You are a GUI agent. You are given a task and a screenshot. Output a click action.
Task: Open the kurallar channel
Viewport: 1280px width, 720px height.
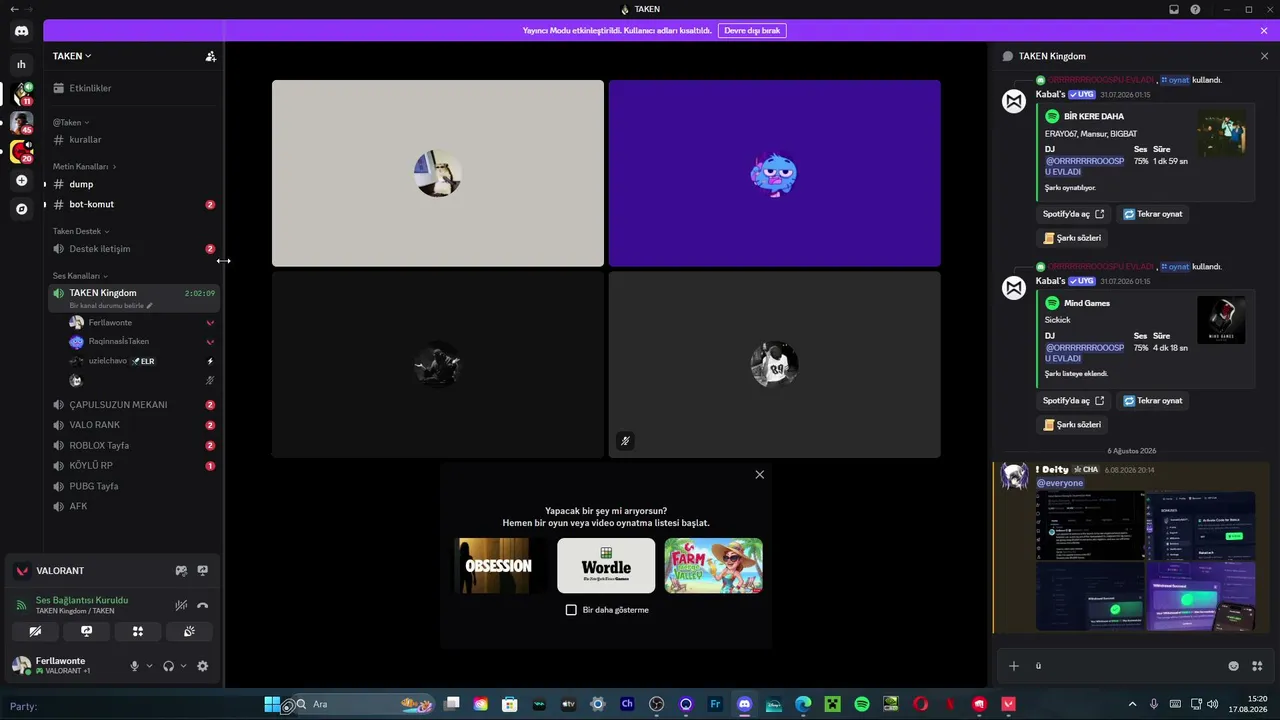(x=133, y=140)
